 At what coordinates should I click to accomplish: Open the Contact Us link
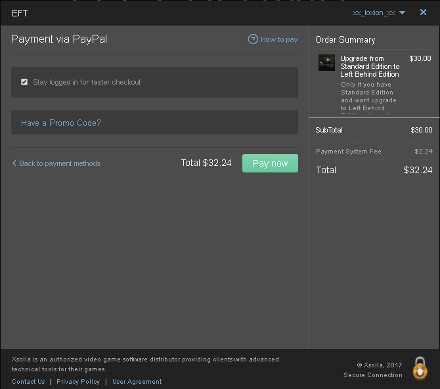[28, 381]
